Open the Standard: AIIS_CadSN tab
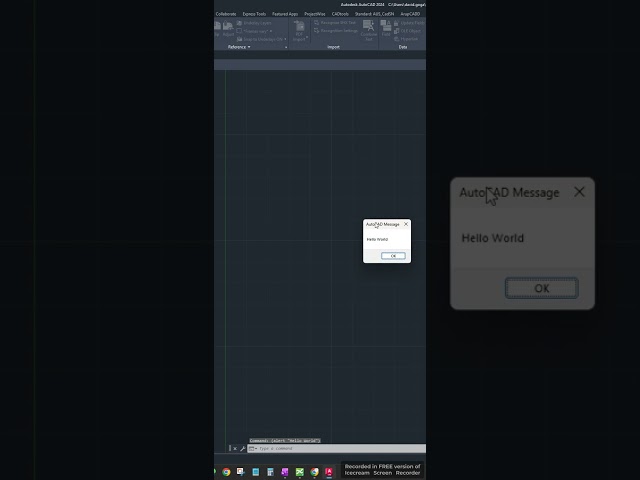 click(374, 14)
